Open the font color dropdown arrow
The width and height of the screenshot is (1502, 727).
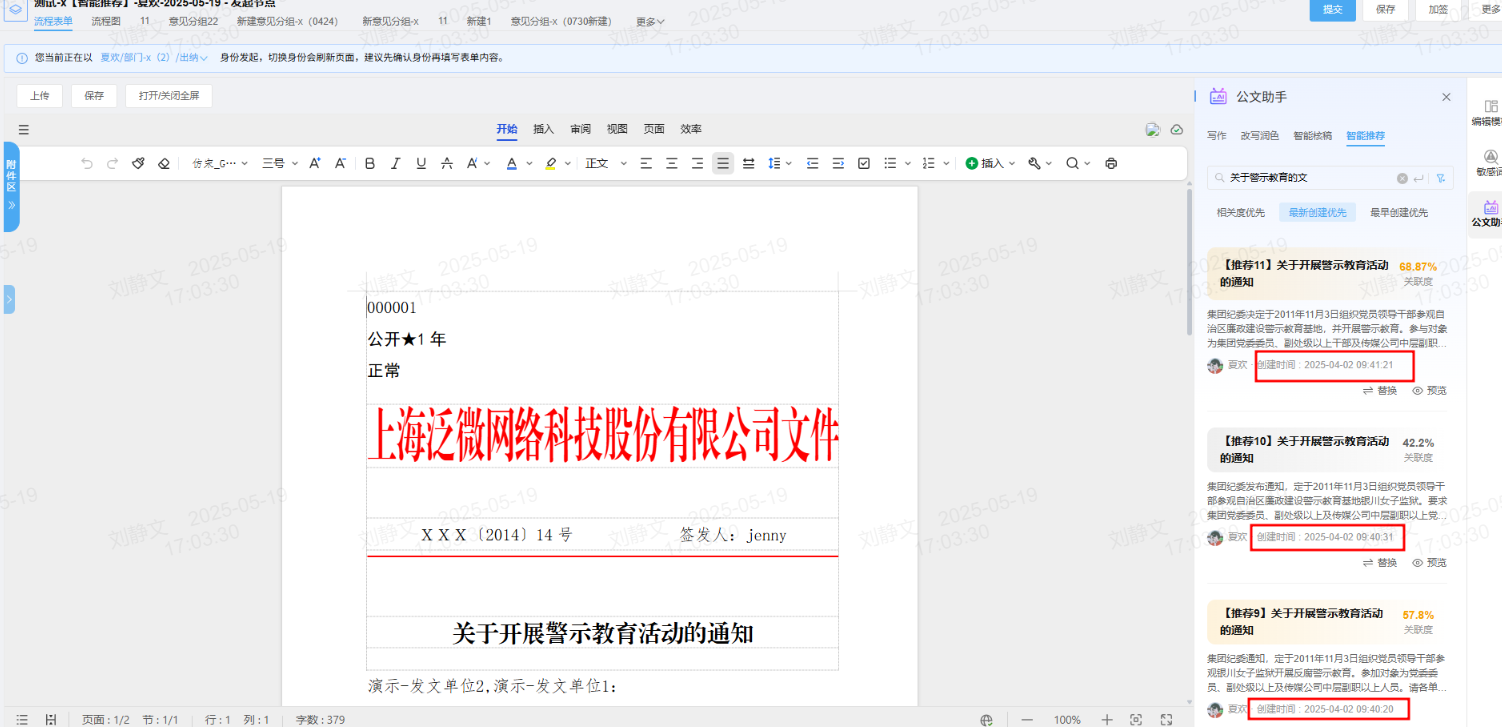530,163
